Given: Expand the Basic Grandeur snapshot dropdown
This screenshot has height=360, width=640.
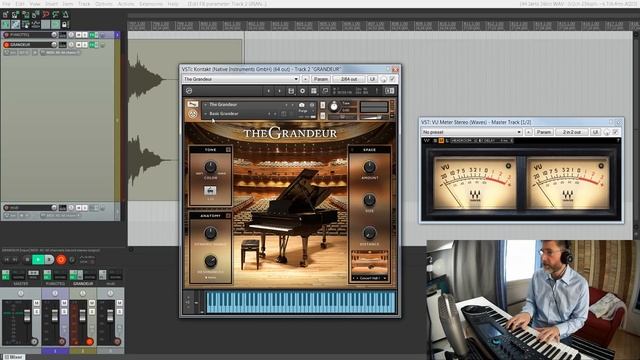Looking at the screenshot, I should coord(205,114).
